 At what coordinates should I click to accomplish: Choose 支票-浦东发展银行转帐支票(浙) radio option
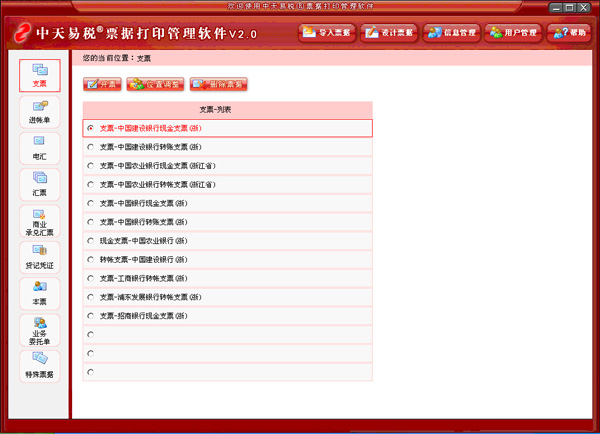91,297
